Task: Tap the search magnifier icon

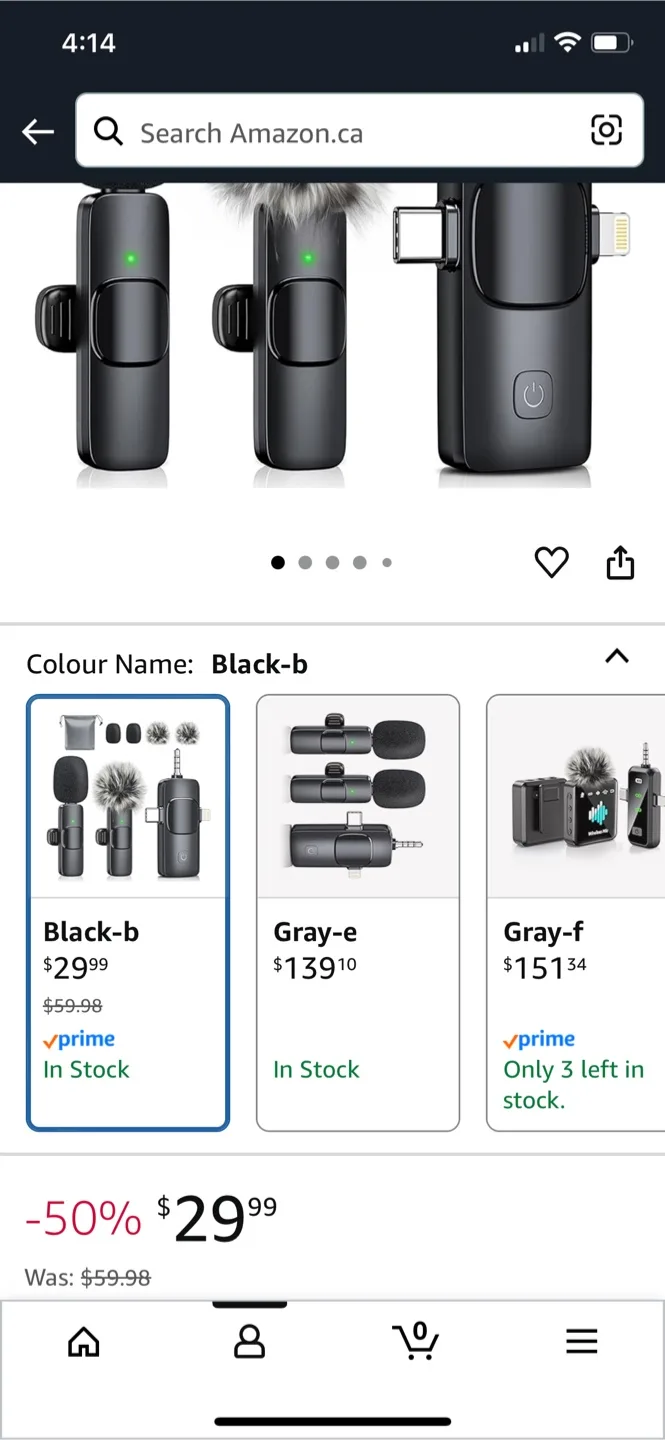Action: click(x=108, y=131)
